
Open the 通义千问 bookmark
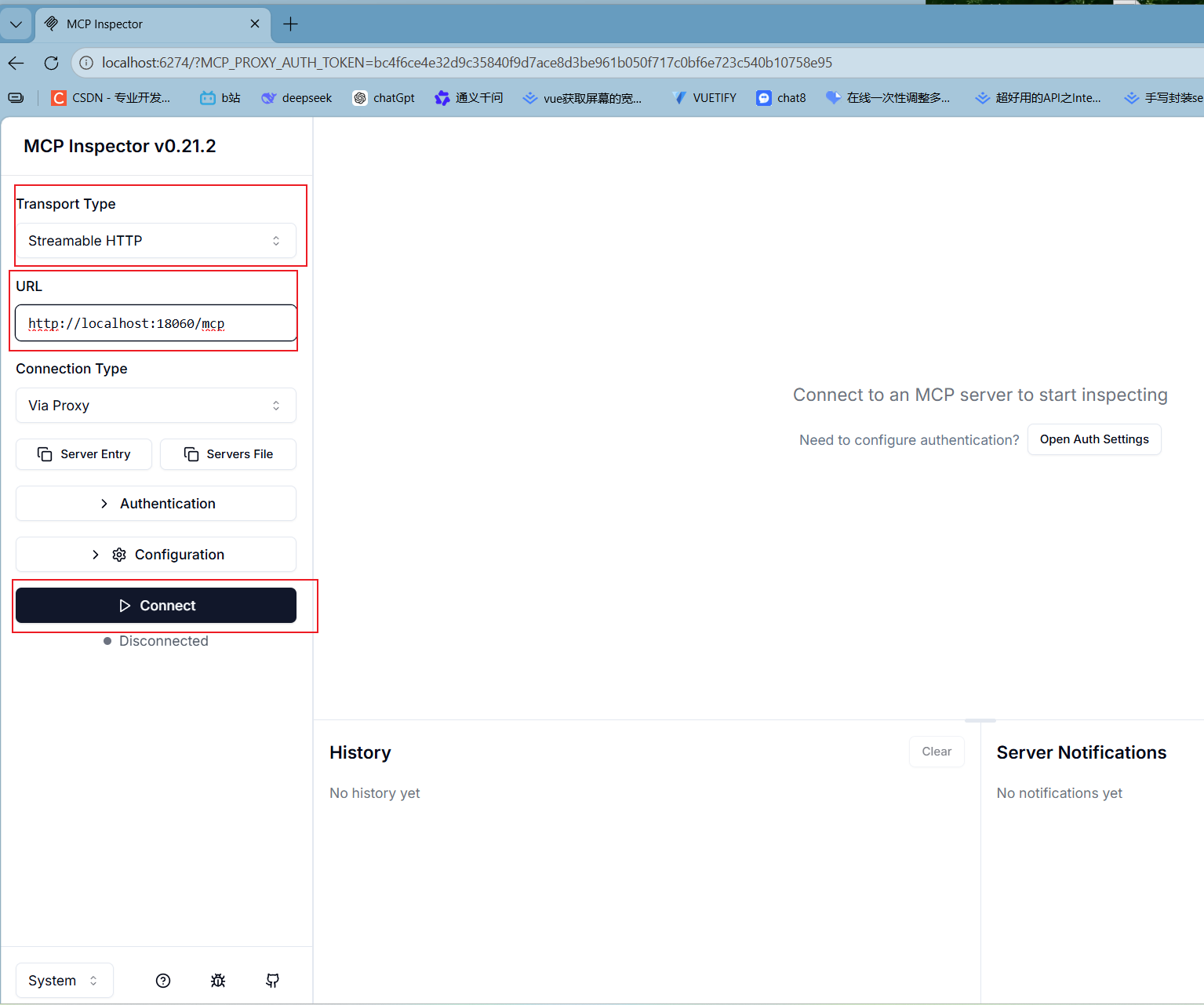[x=469, y=98]
